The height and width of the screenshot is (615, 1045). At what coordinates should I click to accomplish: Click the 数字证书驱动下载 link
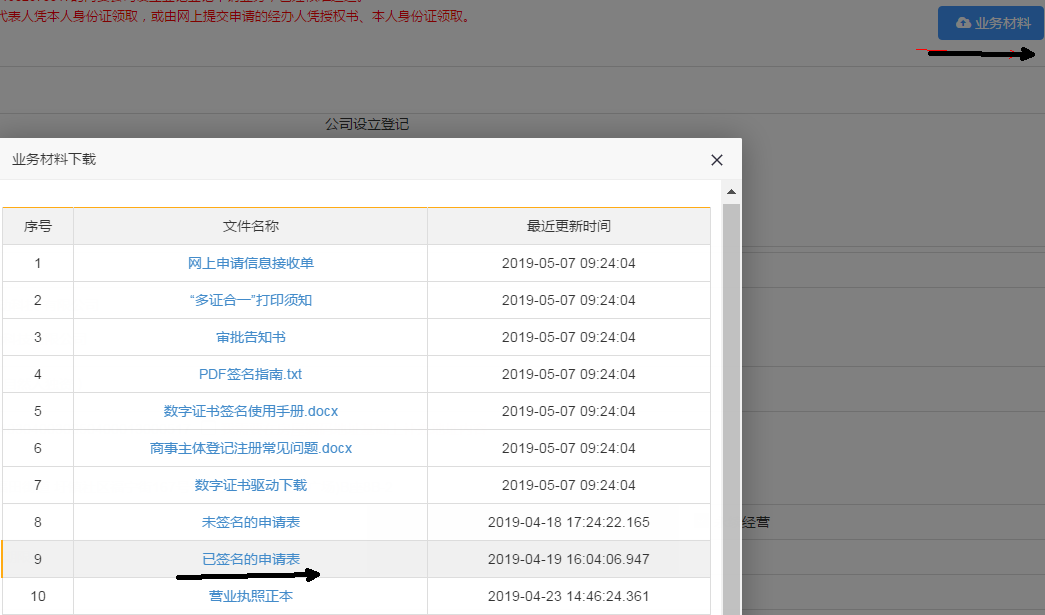(x=251, y=485)
